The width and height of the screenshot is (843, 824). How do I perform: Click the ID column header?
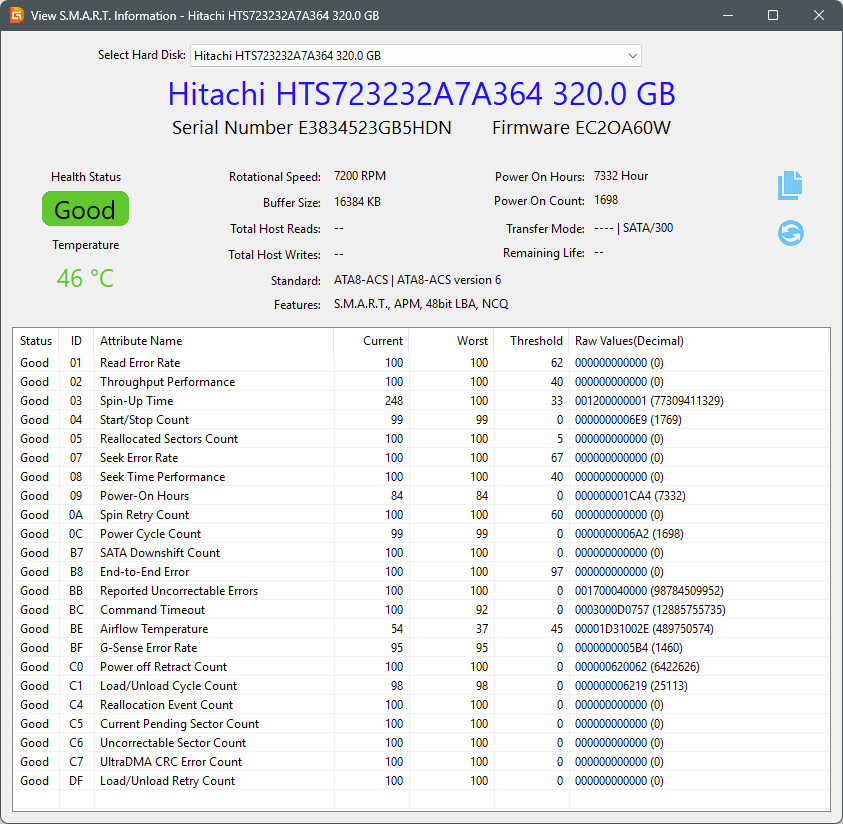pos(76,341)
